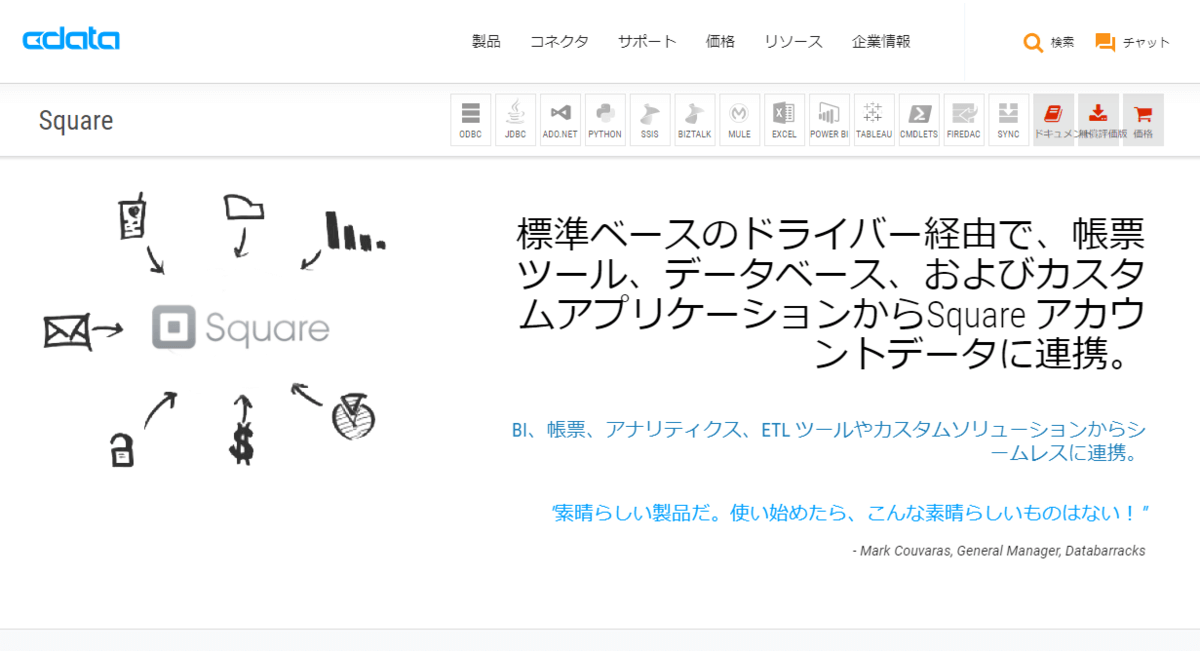The image size is (1200, 651).
Task: Select the Cmdlets PowerShell icon
Action: tap(919, 120)
